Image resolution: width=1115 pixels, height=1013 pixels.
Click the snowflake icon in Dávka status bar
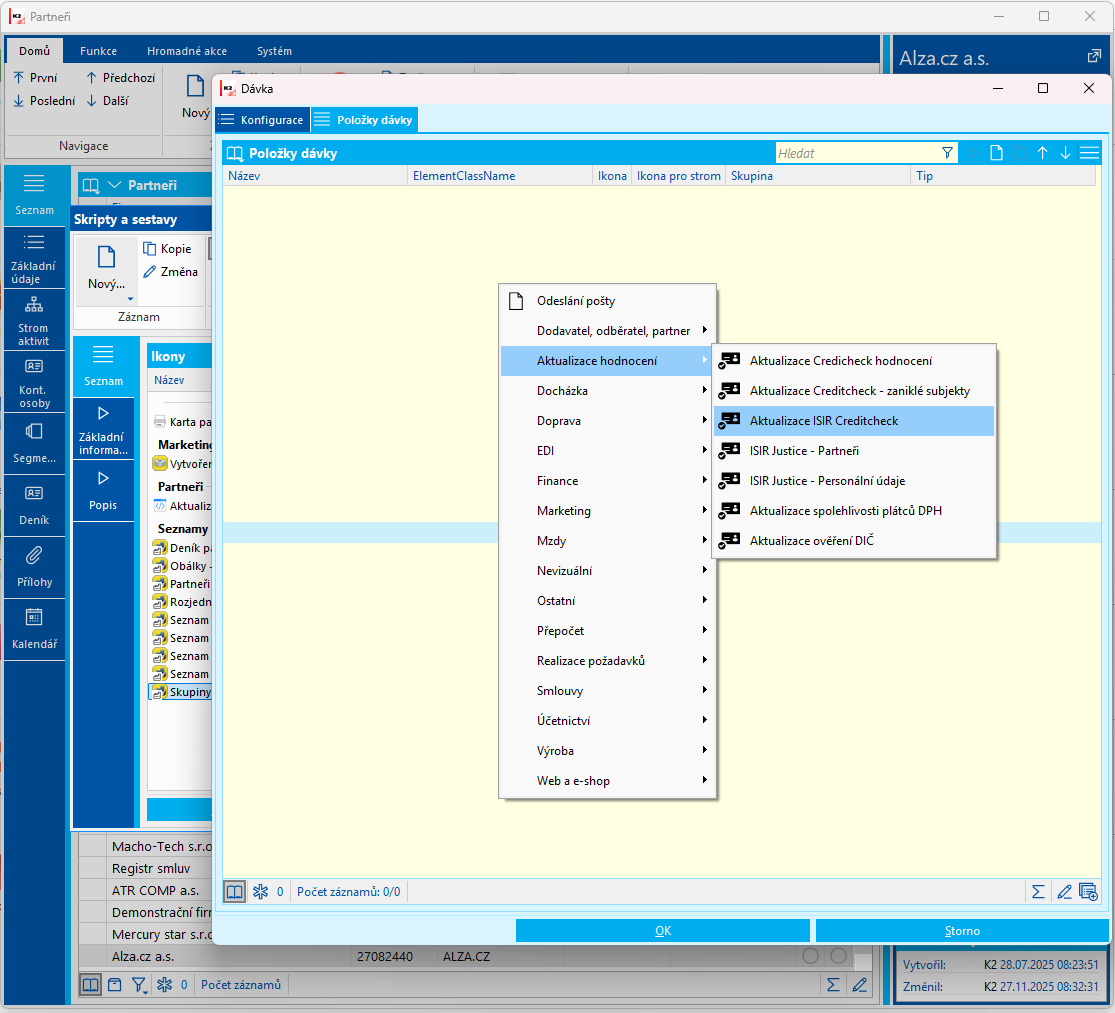[260, 891]
